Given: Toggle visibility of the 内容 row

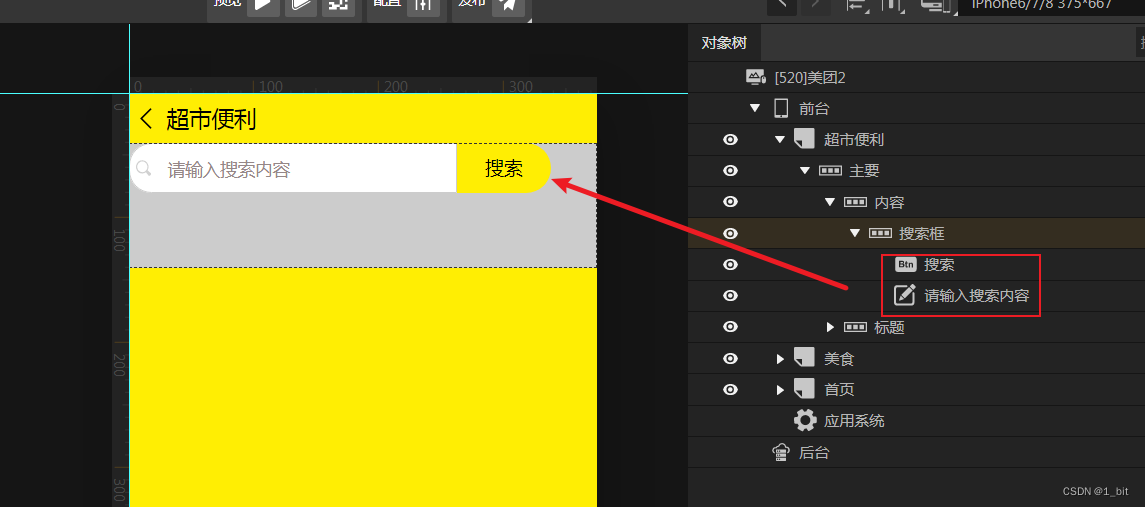Looking at the screenshot, I should (730, 202).
